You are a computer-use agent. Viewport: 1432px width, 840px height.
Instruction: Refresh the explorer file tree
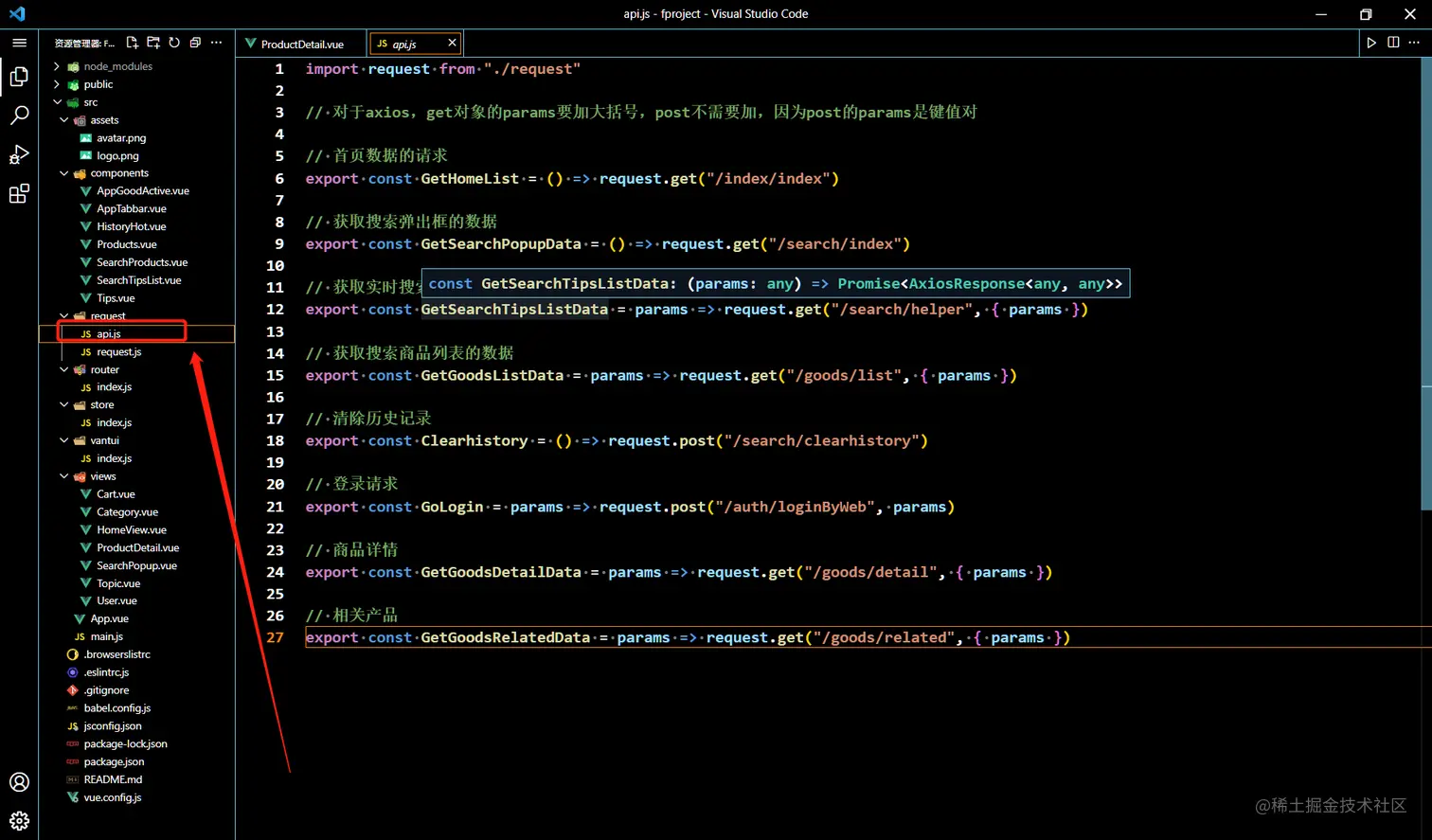174,43
